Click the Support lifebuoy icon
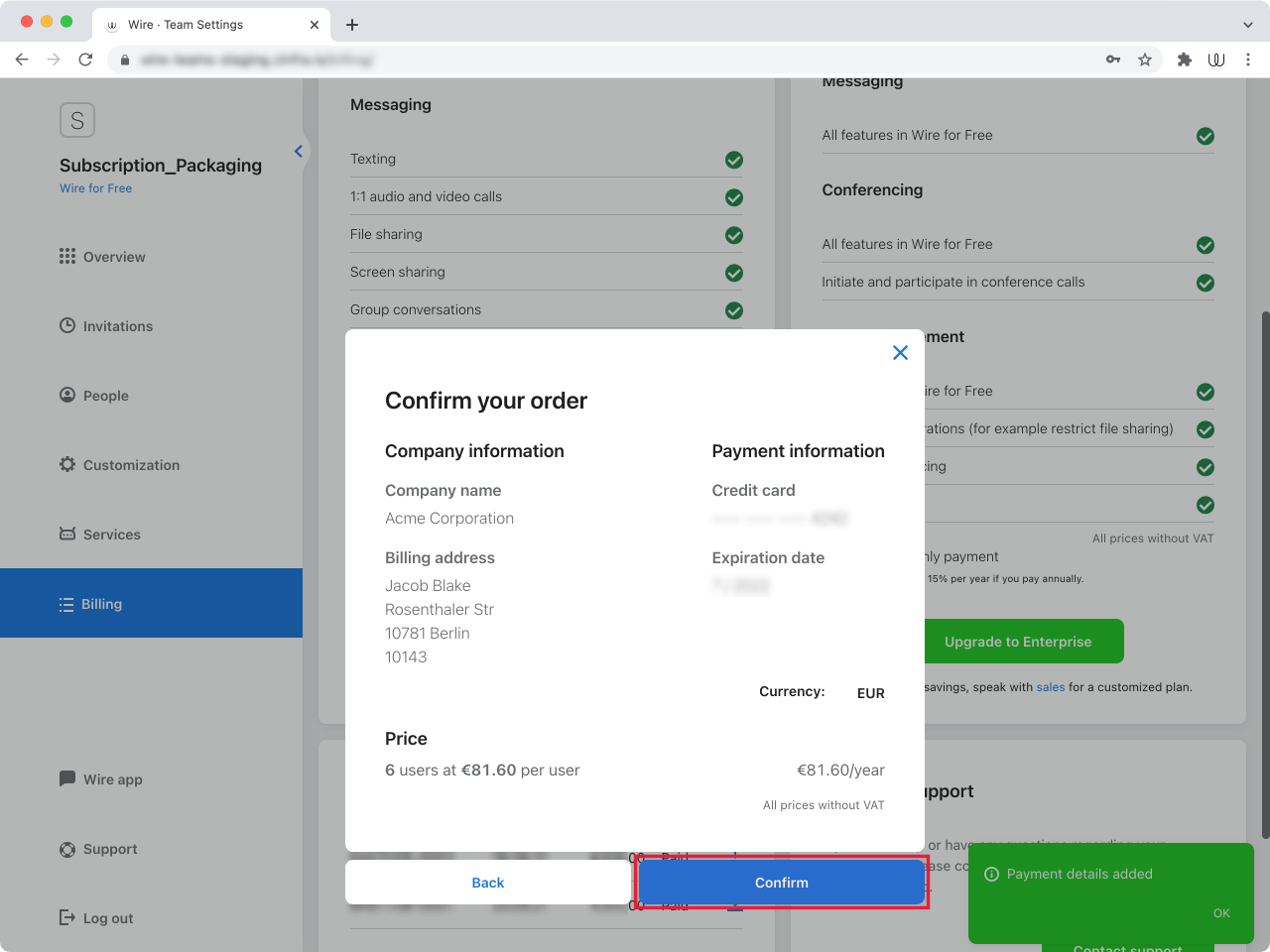Viewport: 1270px width, 952px height. coord(67,849)
